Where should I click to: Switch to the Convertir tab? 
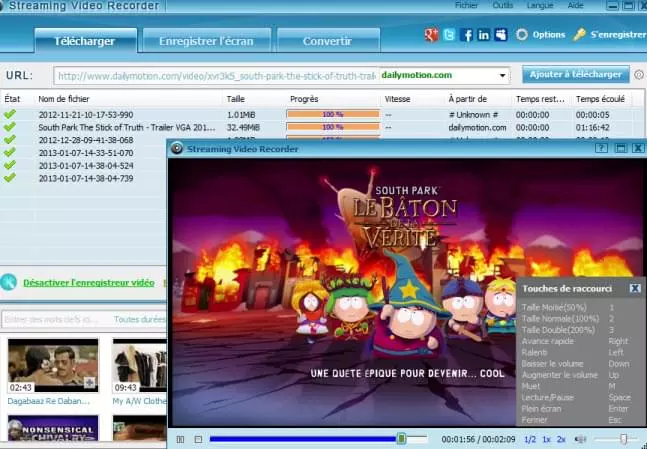pos(328,41)
